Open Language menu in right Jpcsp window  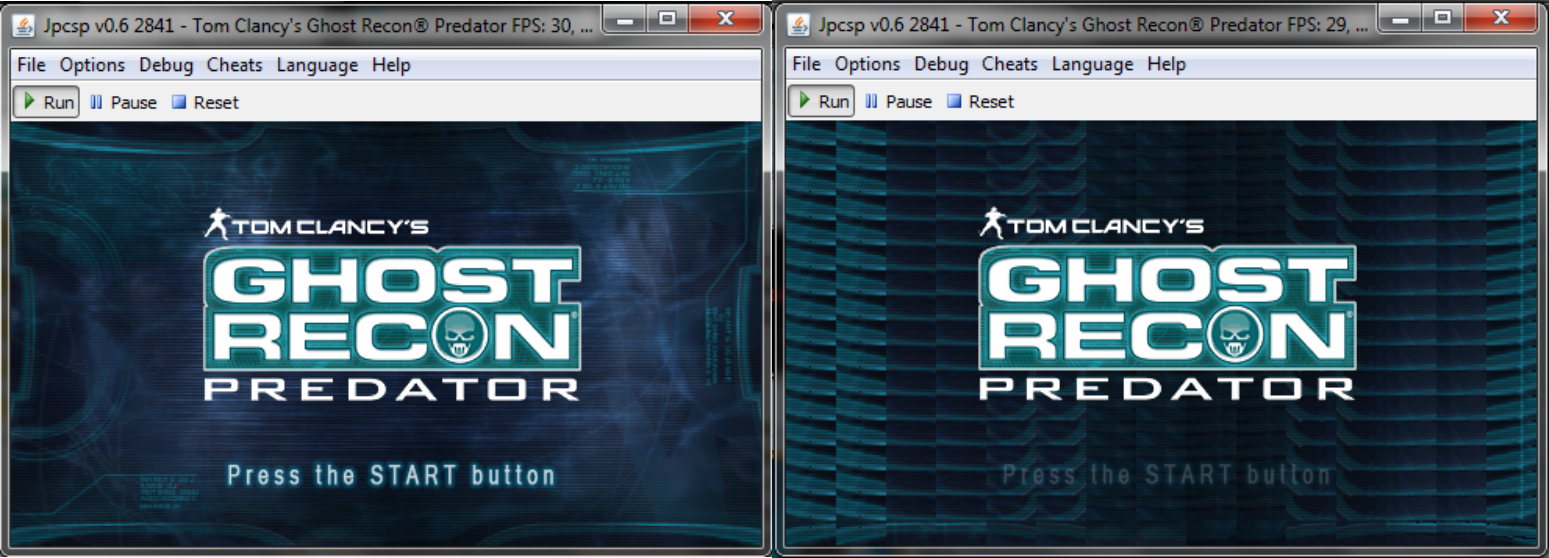pyautogui.click(x=1092, y=64)
